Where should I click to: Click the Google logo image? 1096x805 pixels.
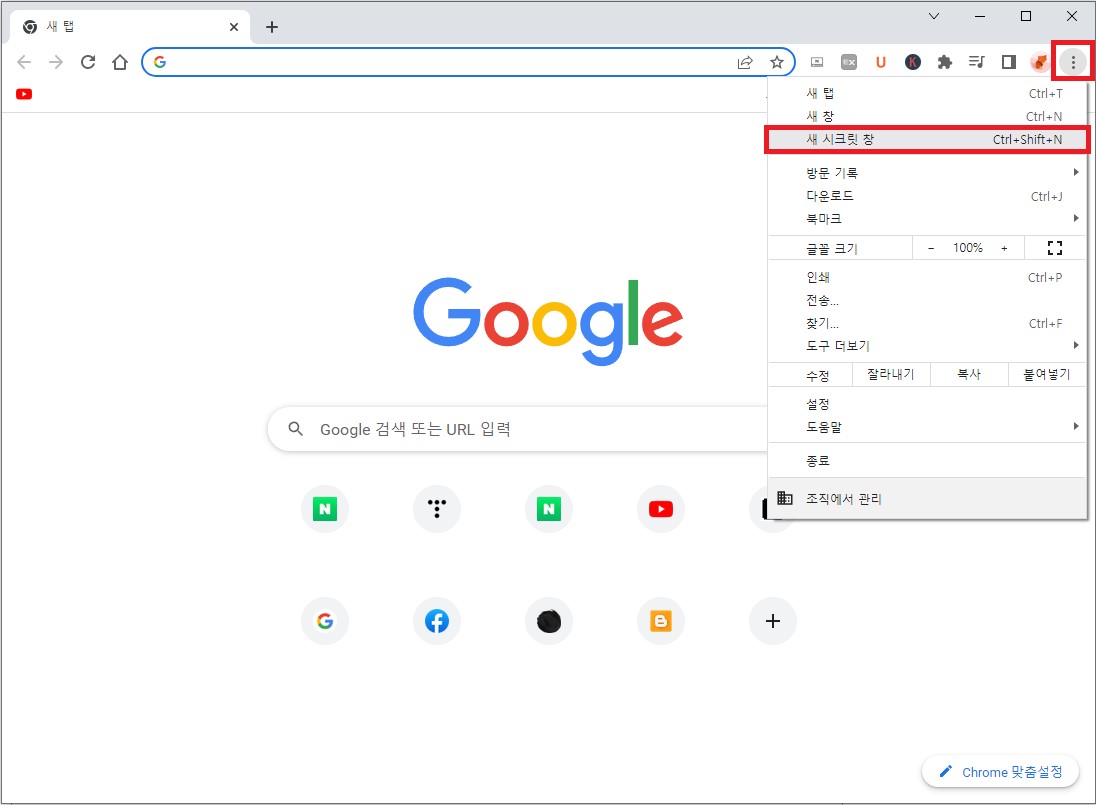(548, 320)
